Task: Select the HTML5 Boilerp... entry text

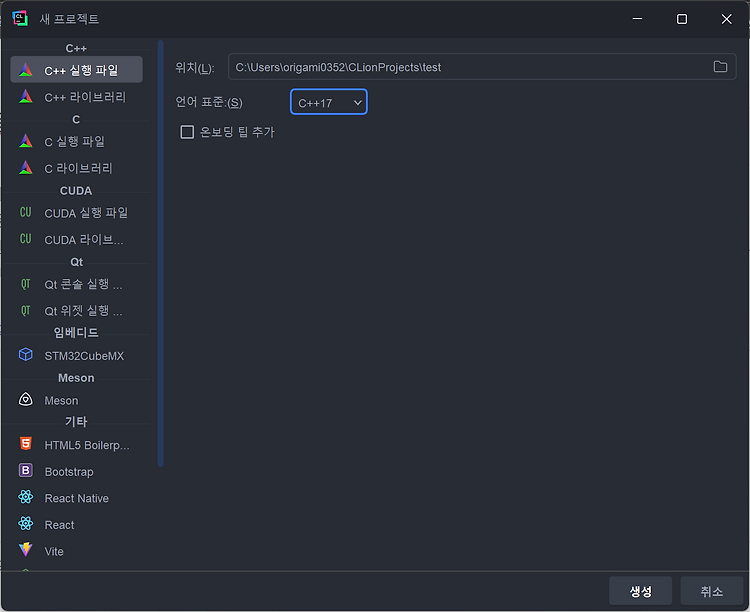Action: coord(87,445)
